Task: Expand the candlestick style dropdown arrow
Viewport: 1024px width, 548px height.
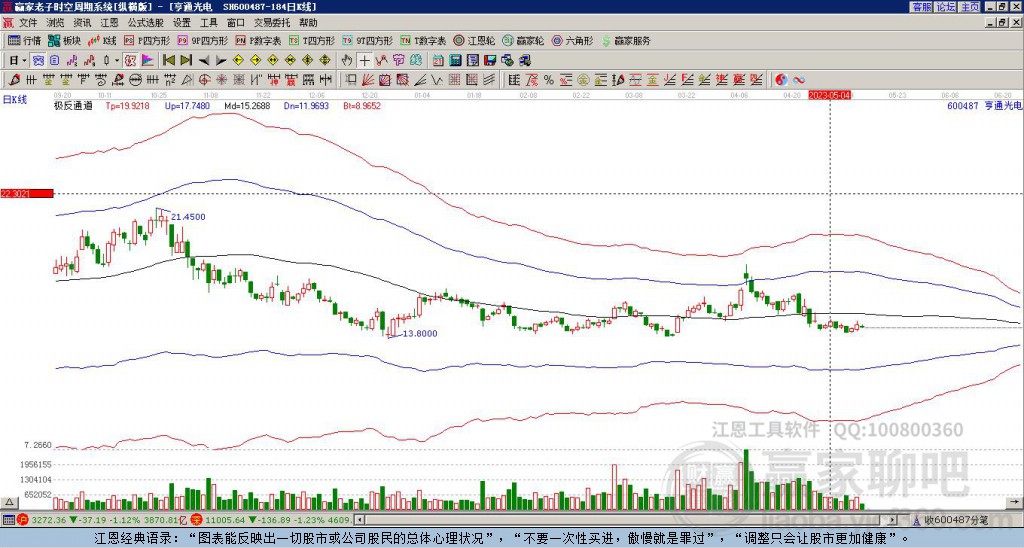Action: pos(117,61)
